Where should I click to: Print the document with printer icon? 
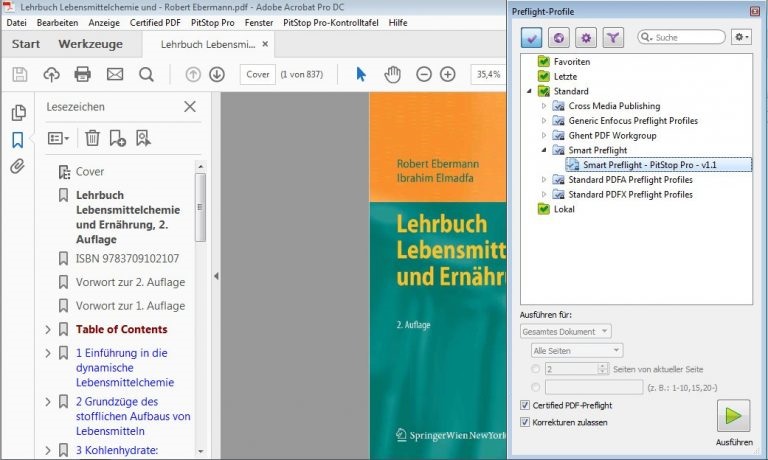pos(82,74)
